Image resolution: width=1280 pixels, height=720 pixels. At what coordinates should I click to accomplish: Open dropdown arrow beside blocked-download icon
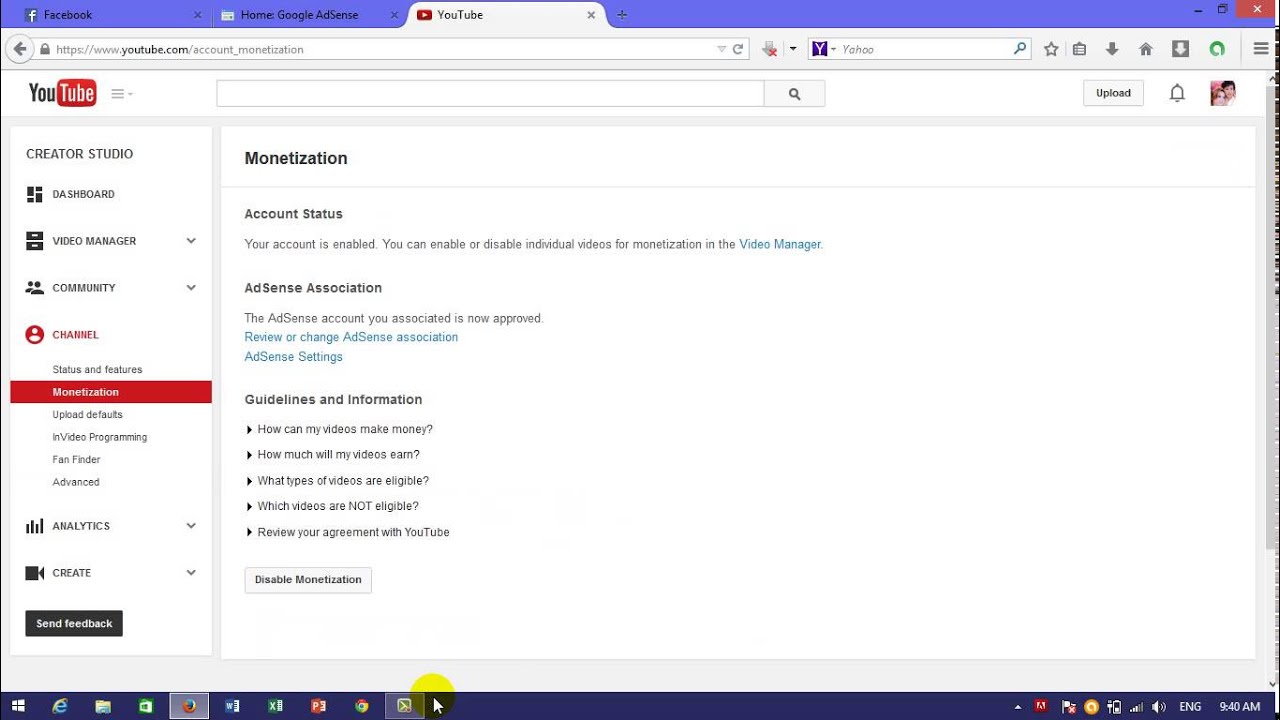(x=793, y=49)
